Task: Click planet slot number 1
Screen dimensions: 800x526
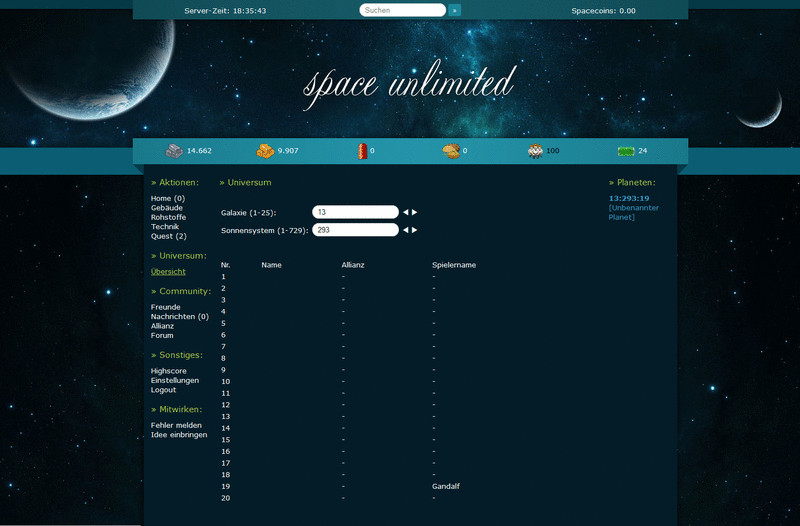Action: click(x=223, y=277)
